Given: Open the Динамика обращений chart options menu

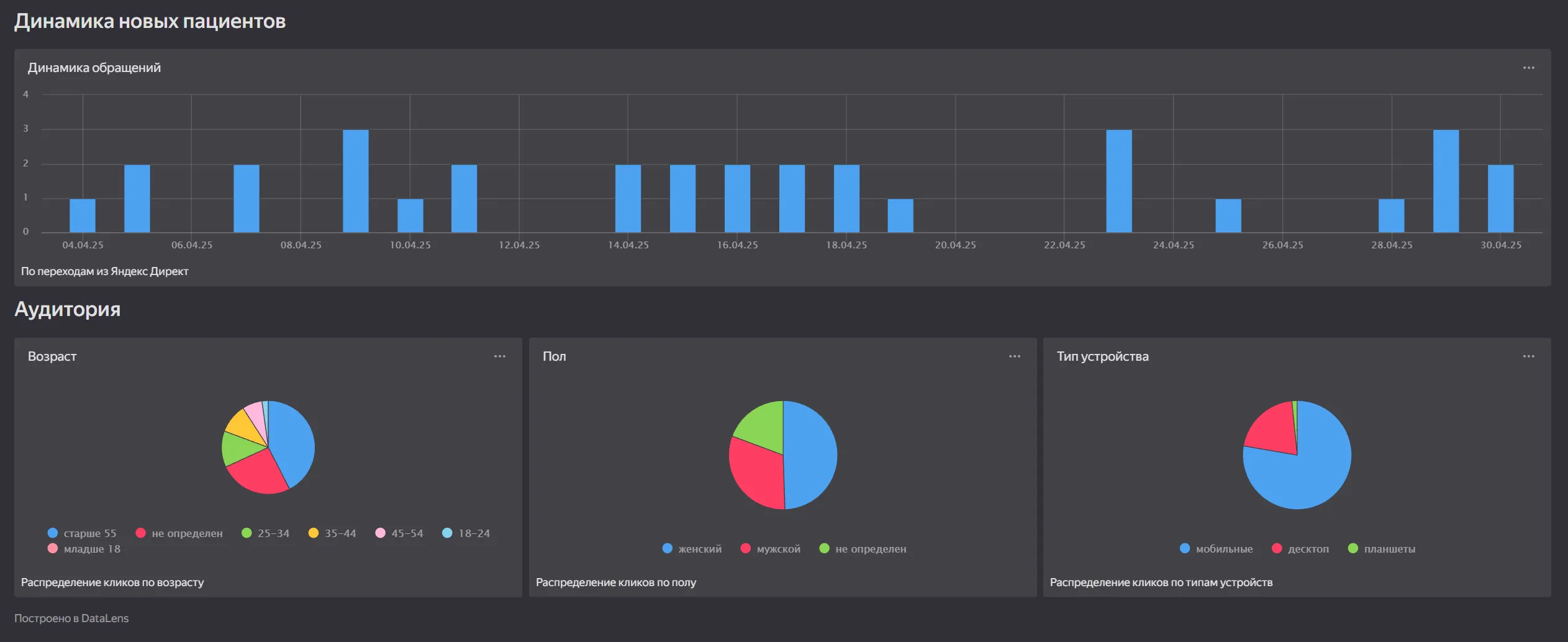Looking at the screenshot, I should 1528,68.
